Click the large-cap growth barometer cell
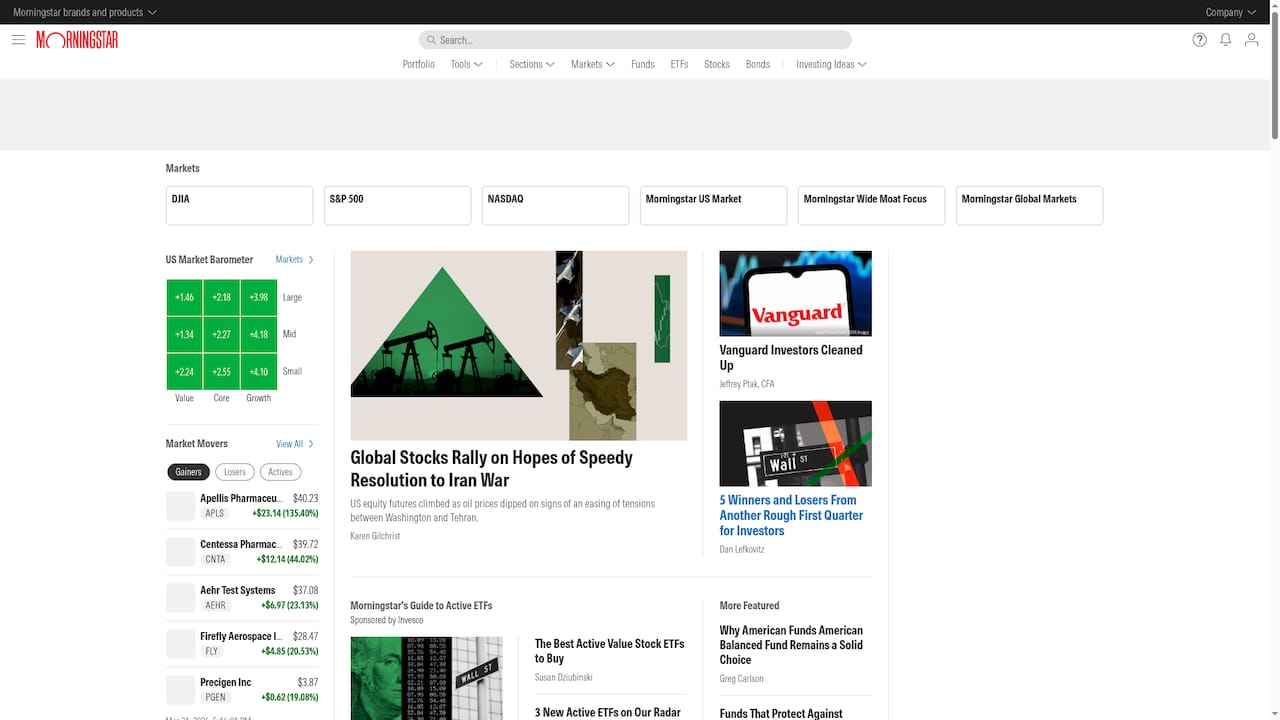Viewport: 1280px width, 720px height. (259, 297)
